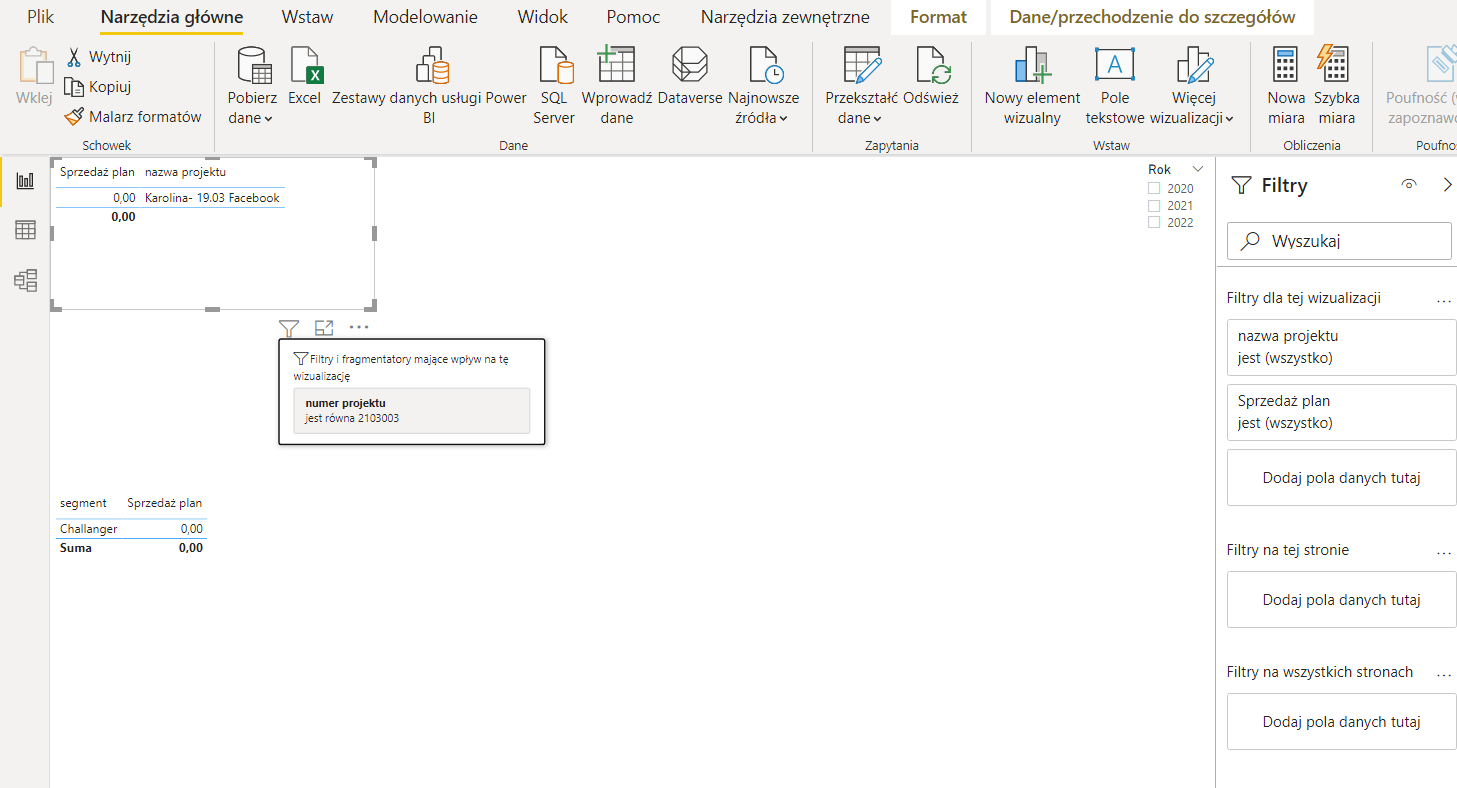The height and width of the screenshot is (788, 1457).
Task: Open more options ellipsis under visual
Action: (x=359, y=327)
